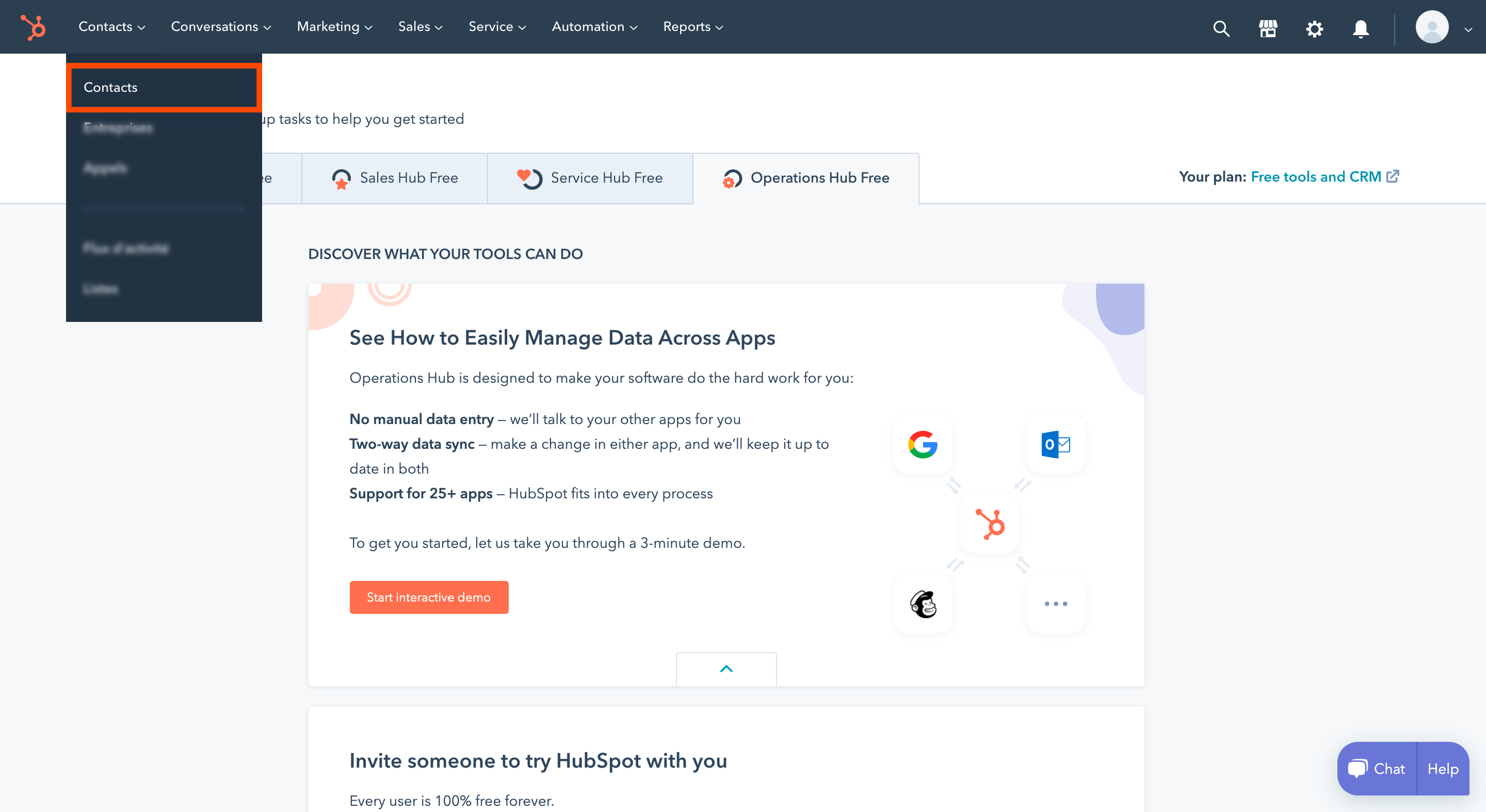Image resolution: width=1486 pixels, height=812 pixels.
Task: Open the Service dropdown menu
Action: tap(497, 26)
